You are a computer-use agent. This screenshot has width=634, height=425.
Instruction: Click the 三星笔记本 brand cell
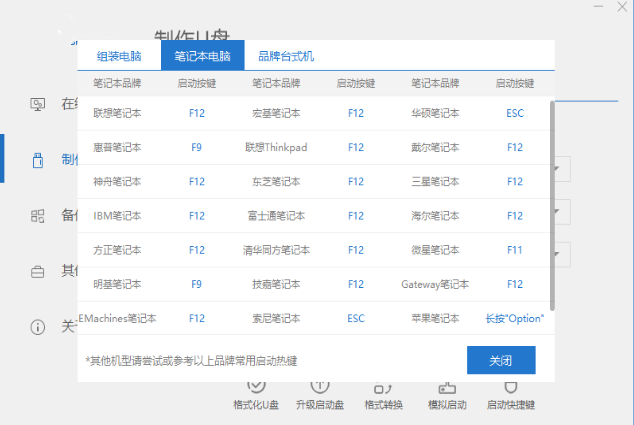point(435,182)
